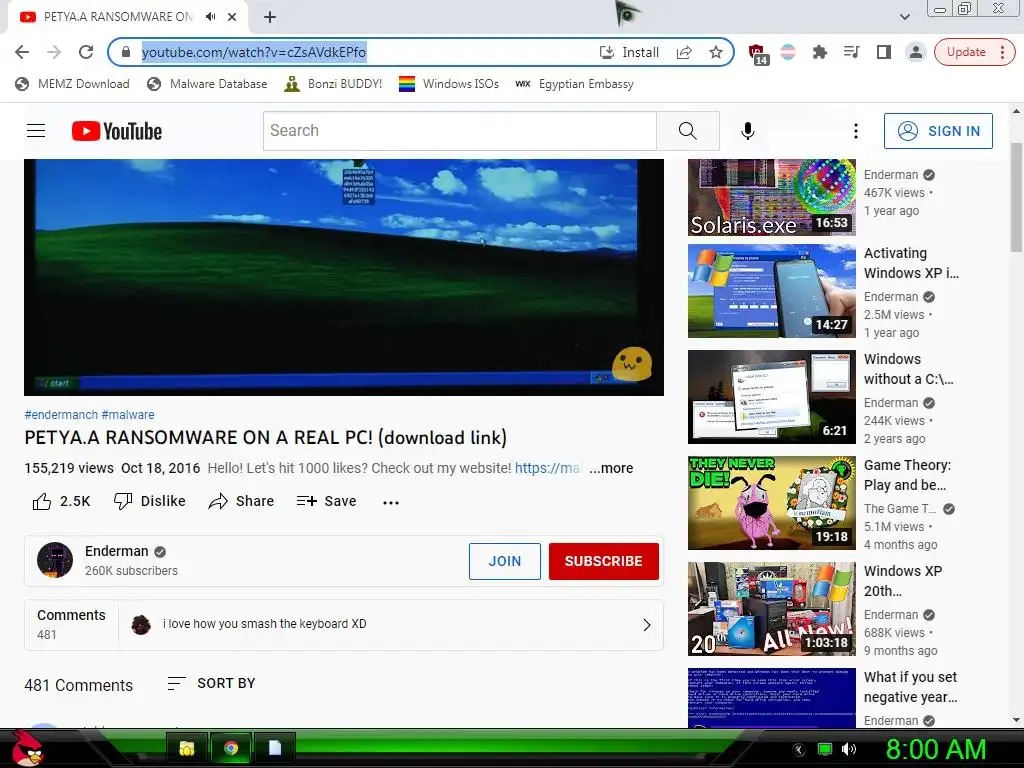Click the SIGN IN button
Image resolution: width=1024 pixels, height=768 pixels.
point(938,131)
